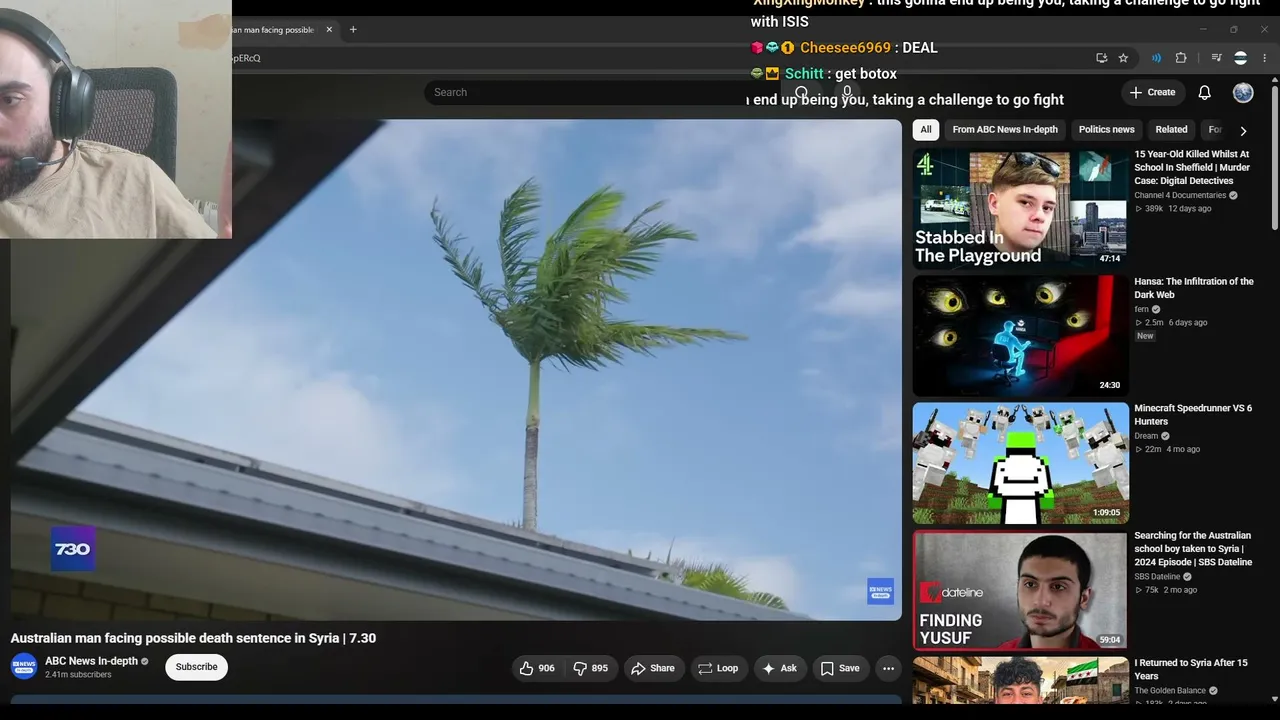
Task: Subscribe to ABC News In-depth
Action: click(196, 667)
